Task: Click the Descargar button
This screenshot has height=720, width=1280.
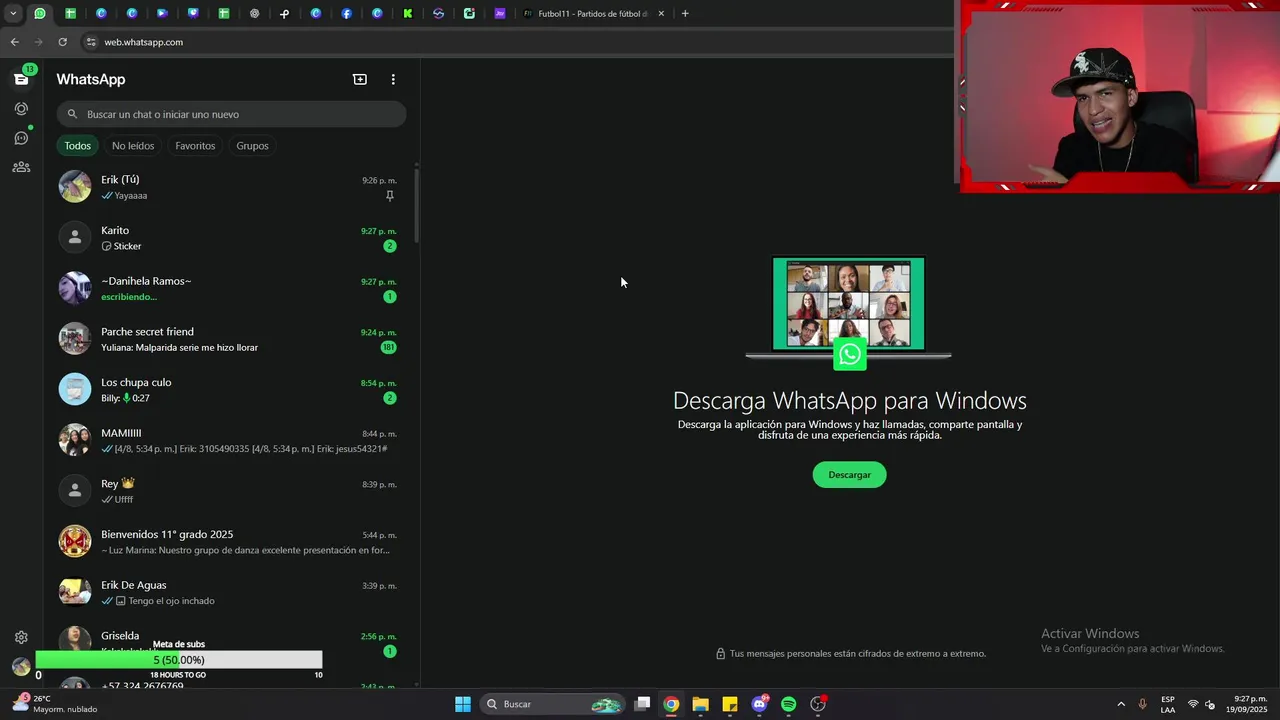Action: point(849,475)
